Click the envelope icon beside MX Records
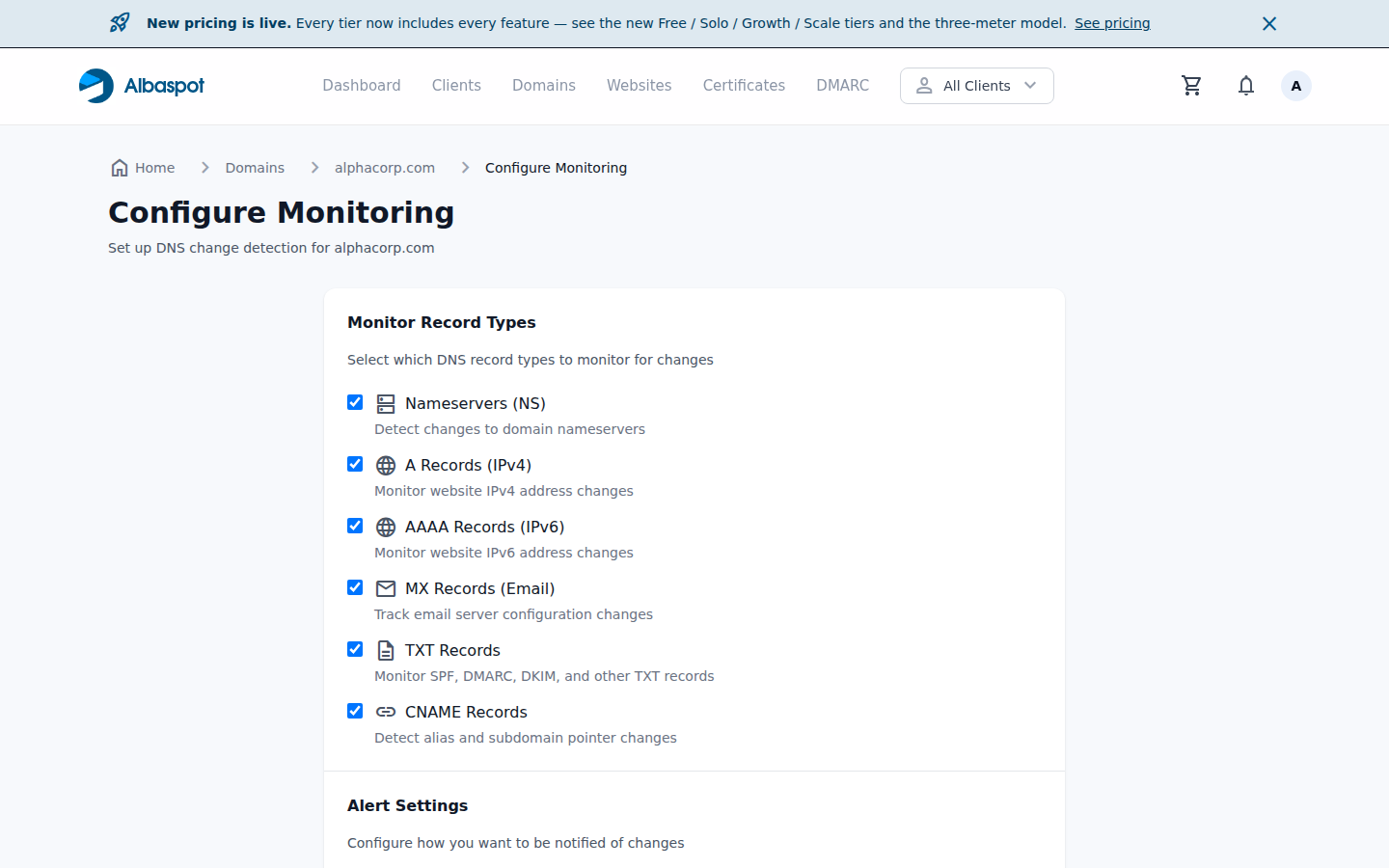 [386, 589]
